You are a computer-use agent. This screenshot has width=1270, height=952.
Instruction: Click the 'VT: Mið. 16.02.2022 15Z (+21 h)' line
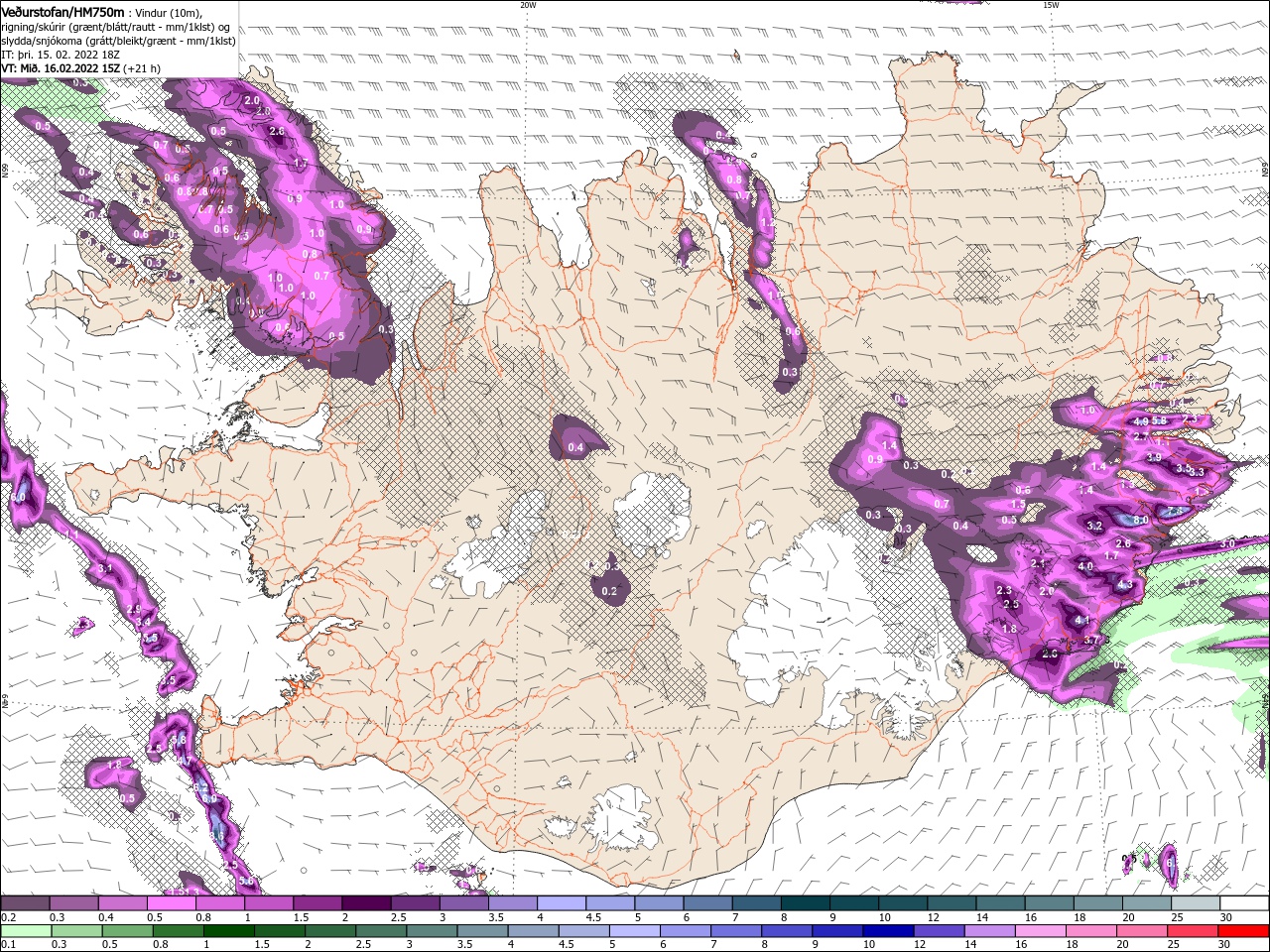[x=81, y=68]
